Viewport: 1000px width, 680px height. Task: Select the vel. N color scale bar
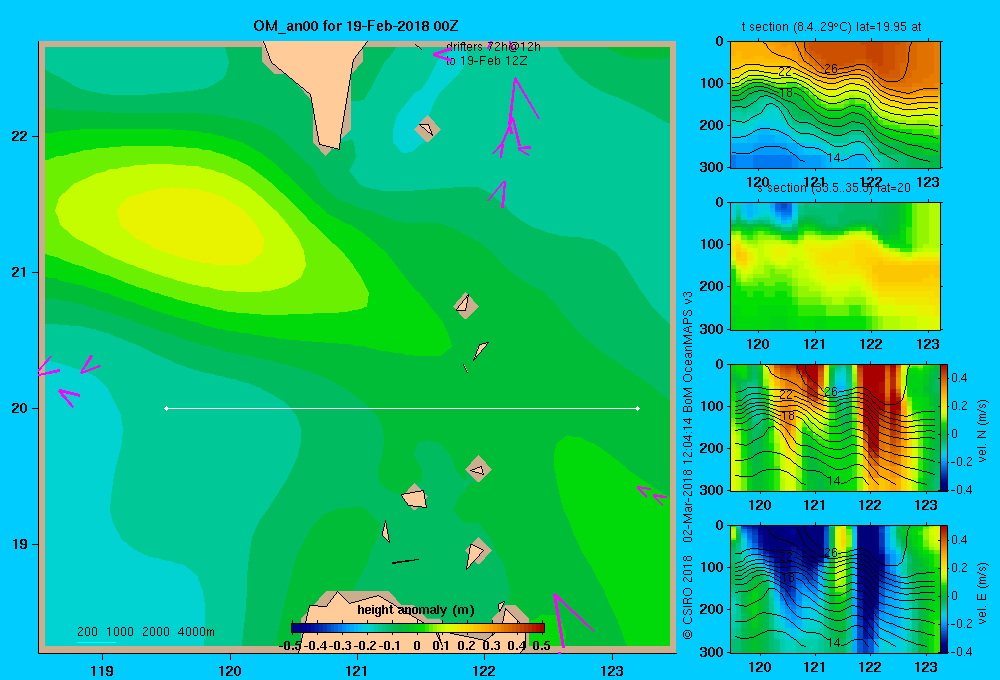[944, 427]
